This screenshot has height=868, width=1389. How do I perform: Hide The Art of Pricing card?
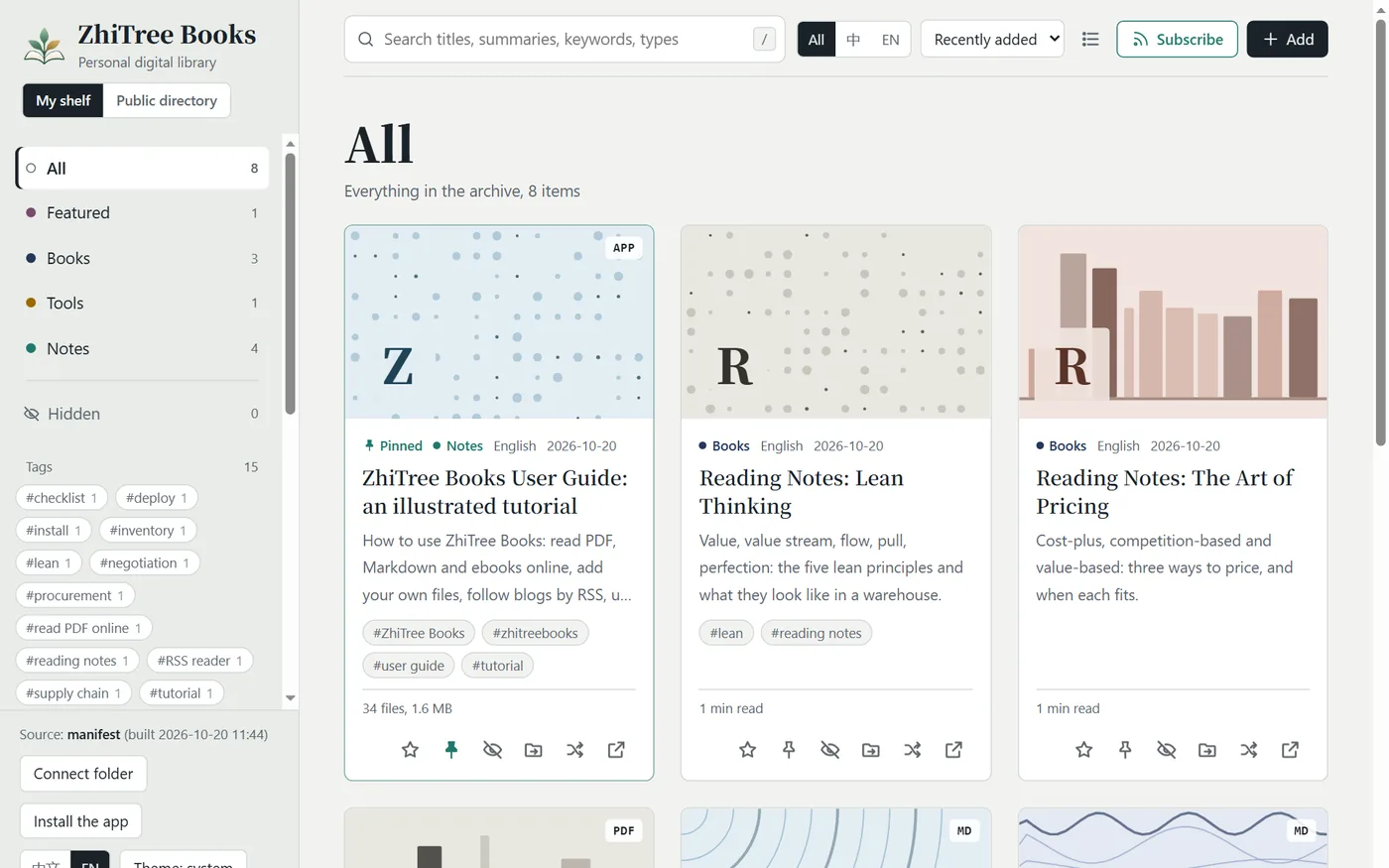(x=1166, y=750)
